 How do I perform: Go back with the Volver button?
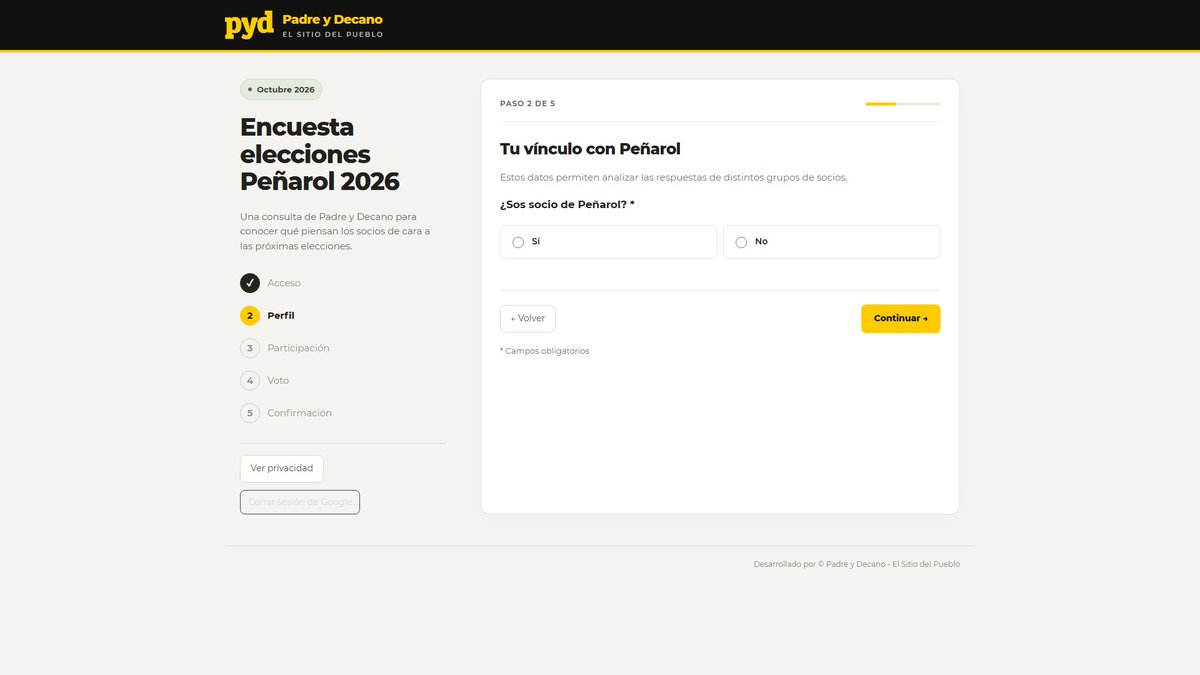coord(527,318)
